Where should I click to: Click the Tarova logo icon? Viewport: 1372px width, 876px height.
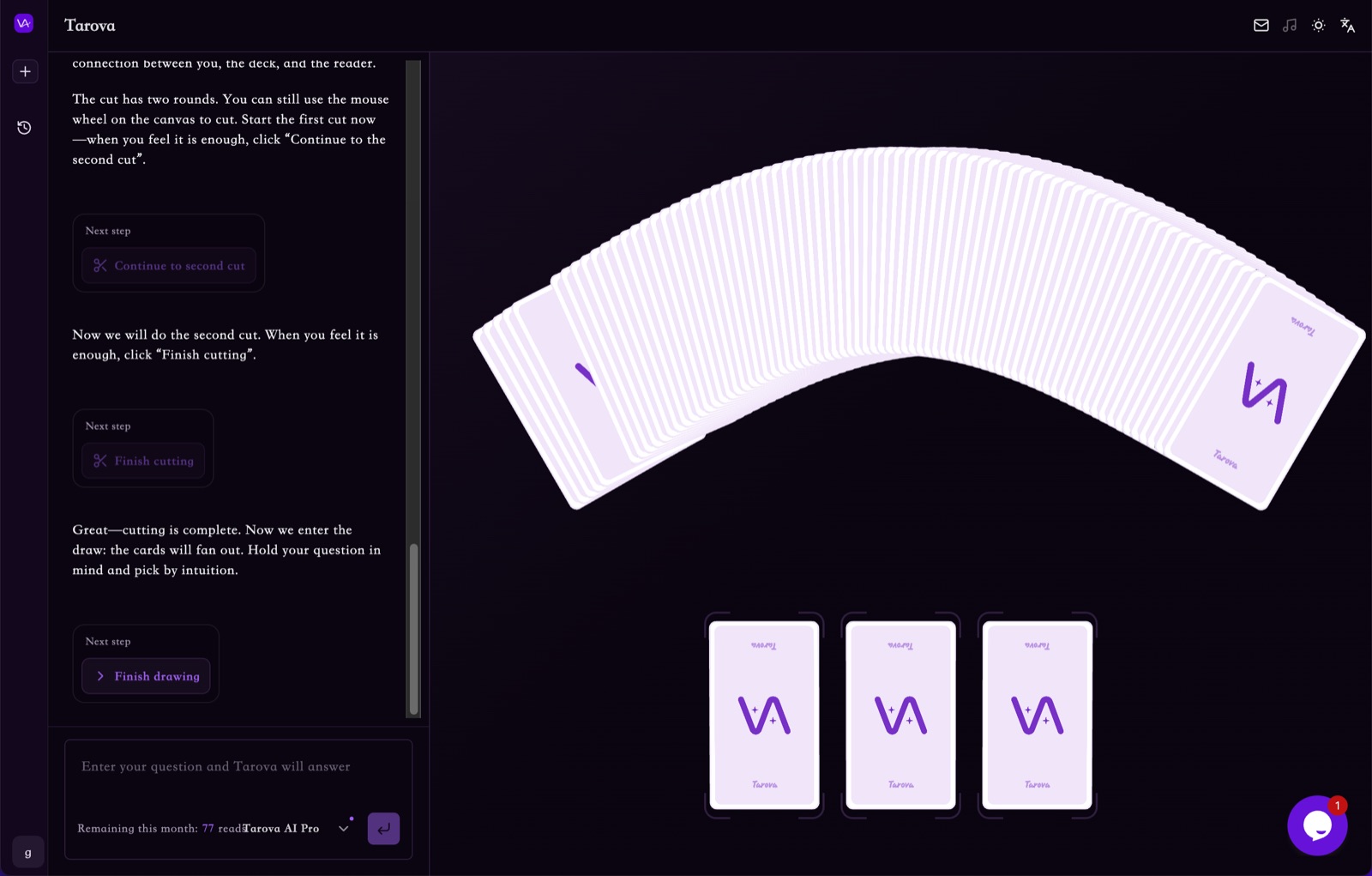24,24
